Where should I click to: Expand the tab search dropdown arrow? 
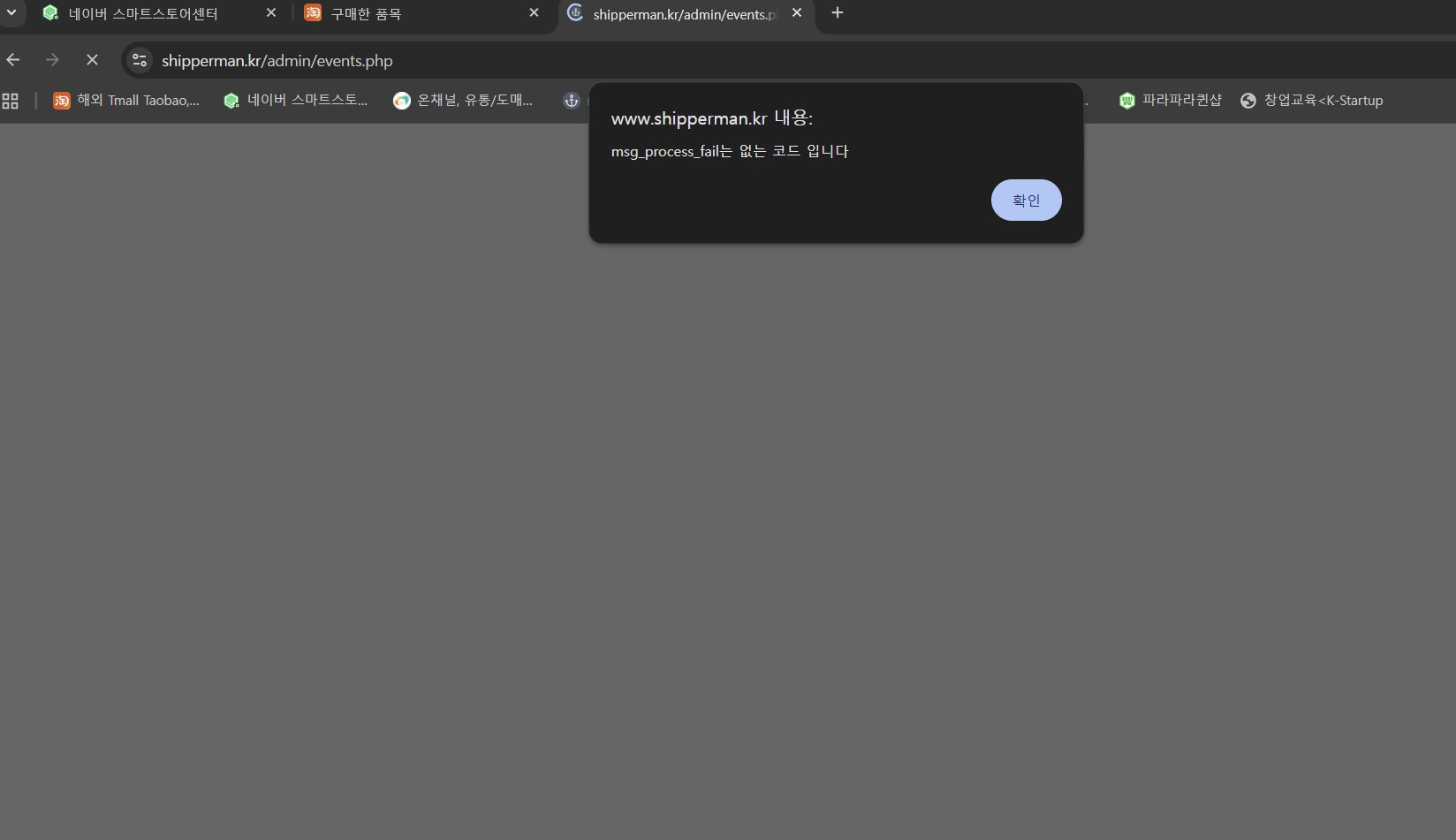point(11,13)
